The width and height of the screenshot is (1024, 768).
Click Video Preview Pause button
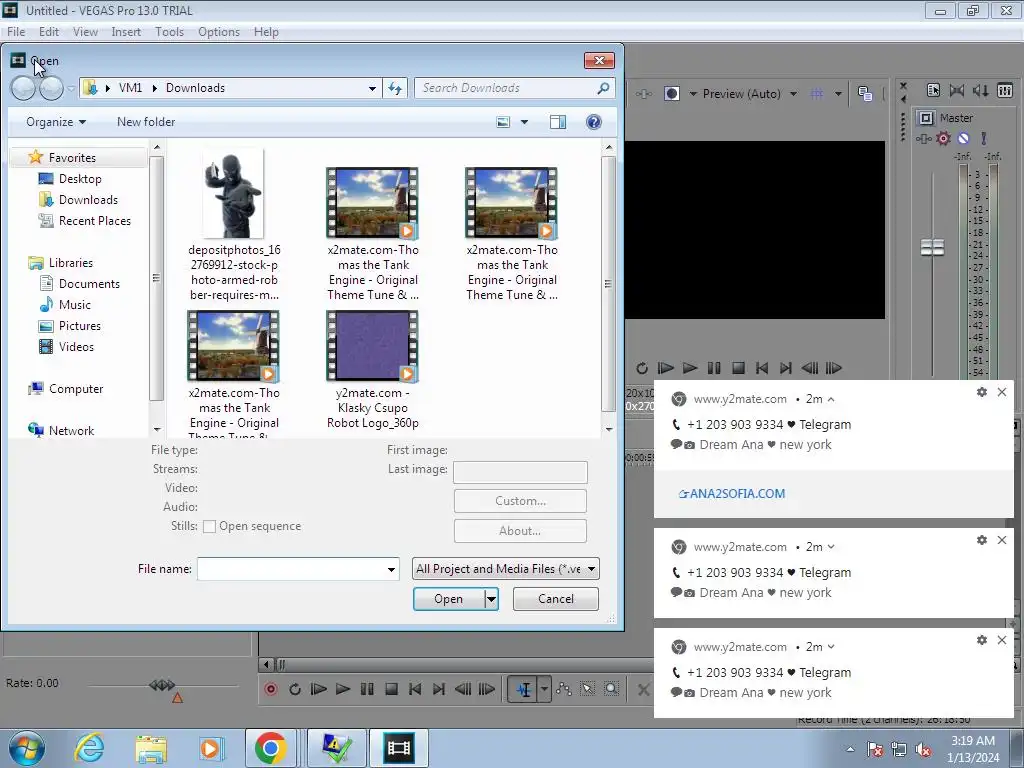pyautogui.click(x=714, y=368)
